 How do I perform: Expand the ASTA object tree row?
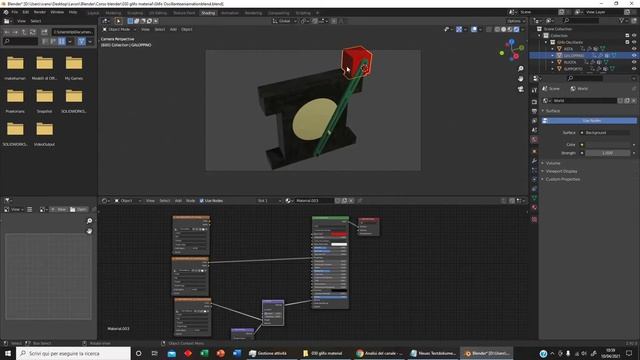(553, 49)
